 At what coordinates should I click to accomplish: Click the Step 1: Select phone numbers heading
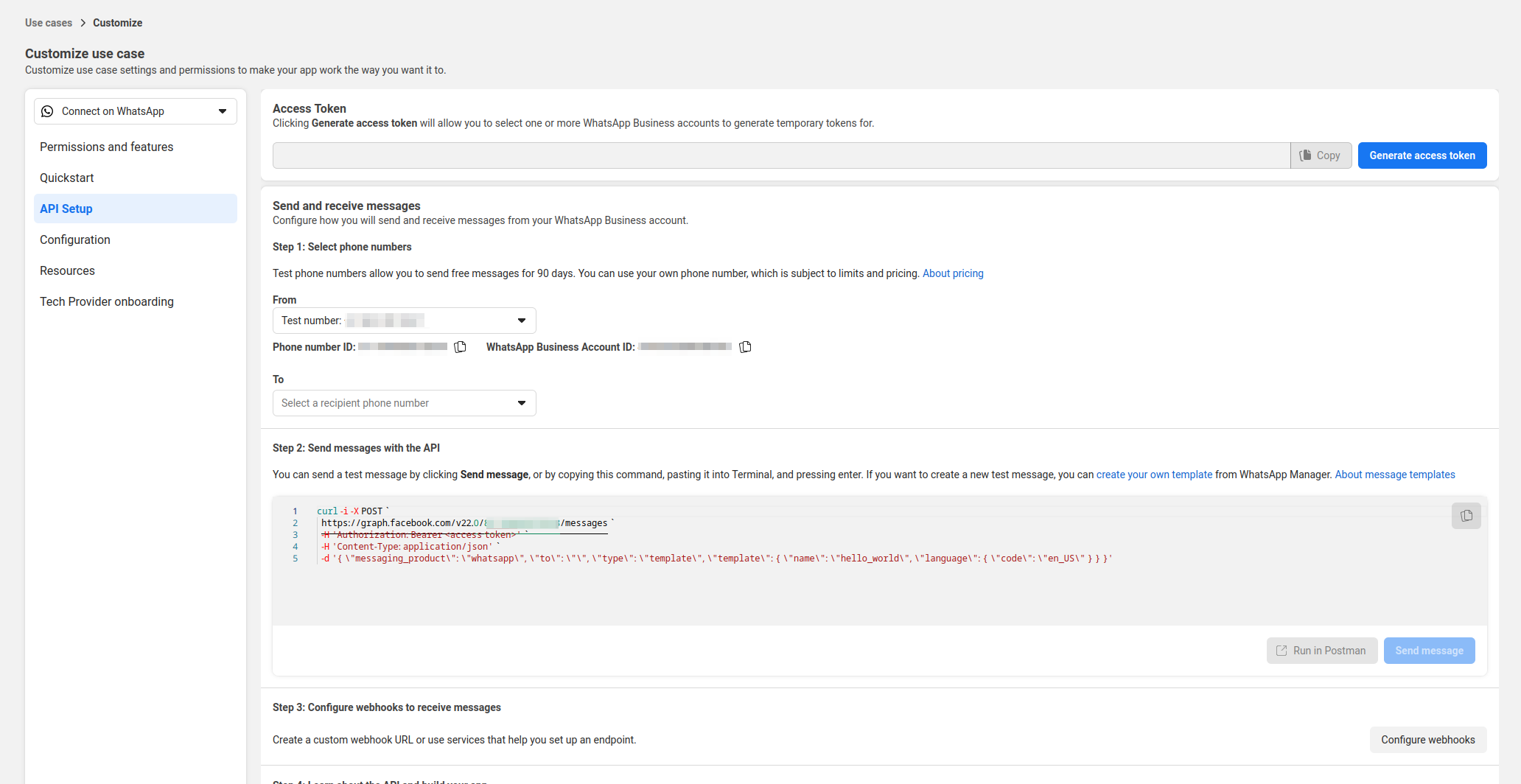[x=342, y=247]
